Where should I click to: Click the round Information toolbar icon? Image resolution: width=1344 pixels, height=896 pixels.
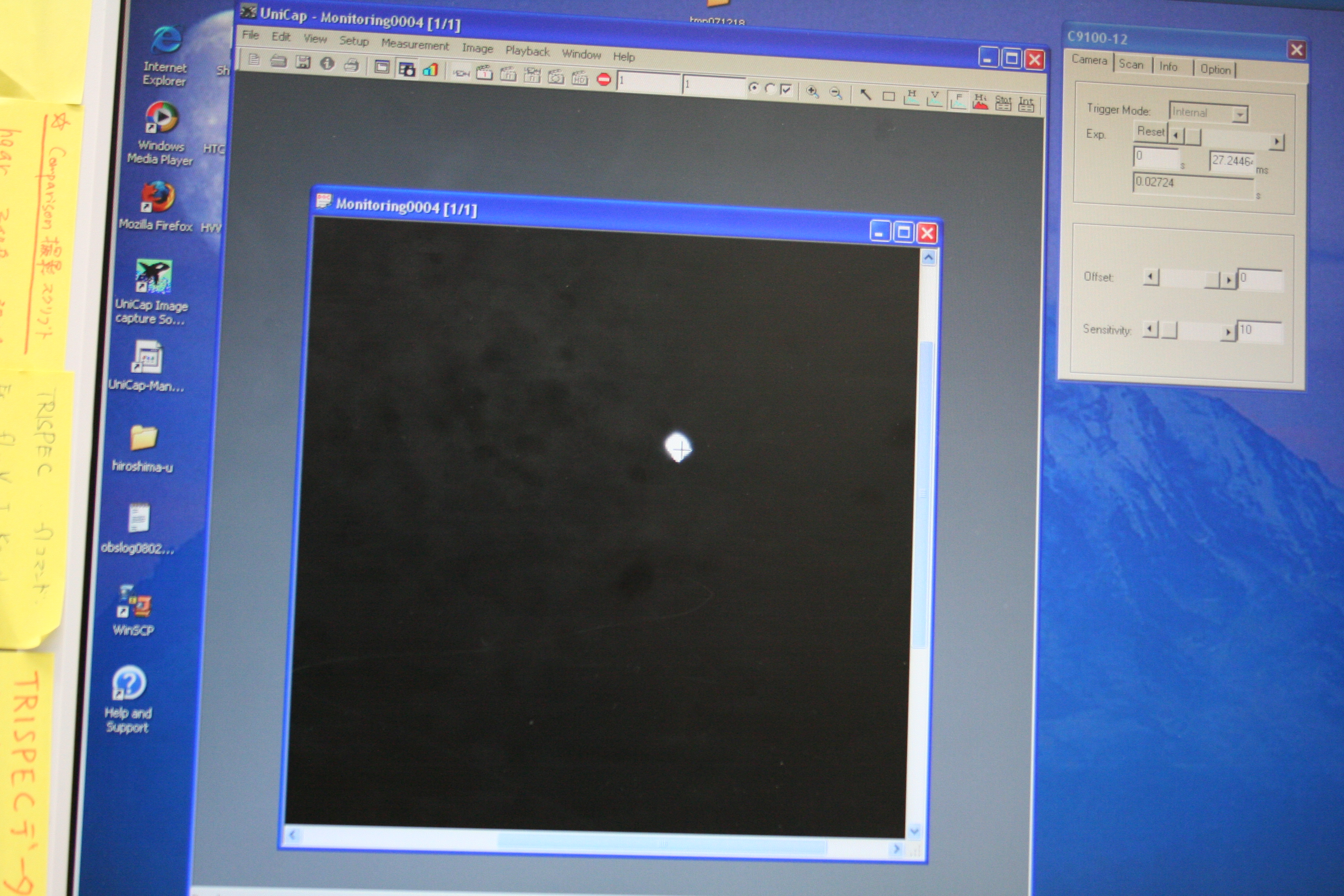tap(327, 63)
